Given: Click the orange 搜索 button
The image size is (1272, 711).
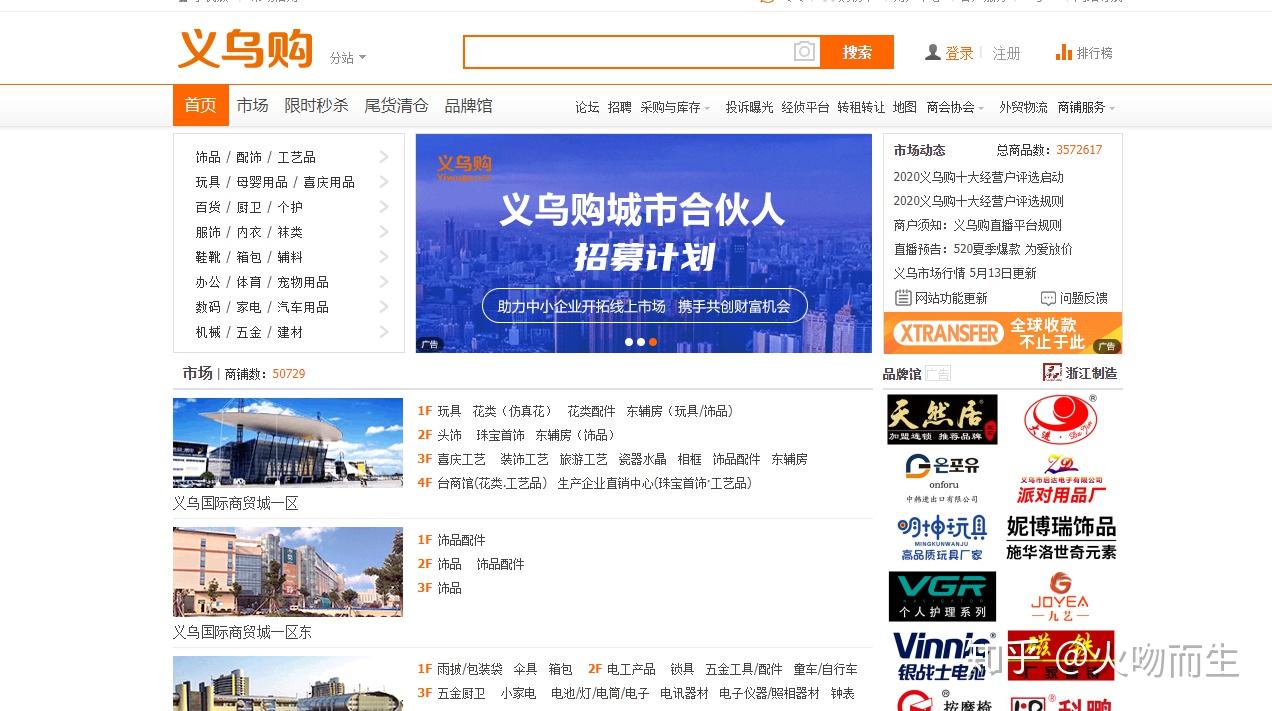Looking at the screenshot, I should click(857, 52).
